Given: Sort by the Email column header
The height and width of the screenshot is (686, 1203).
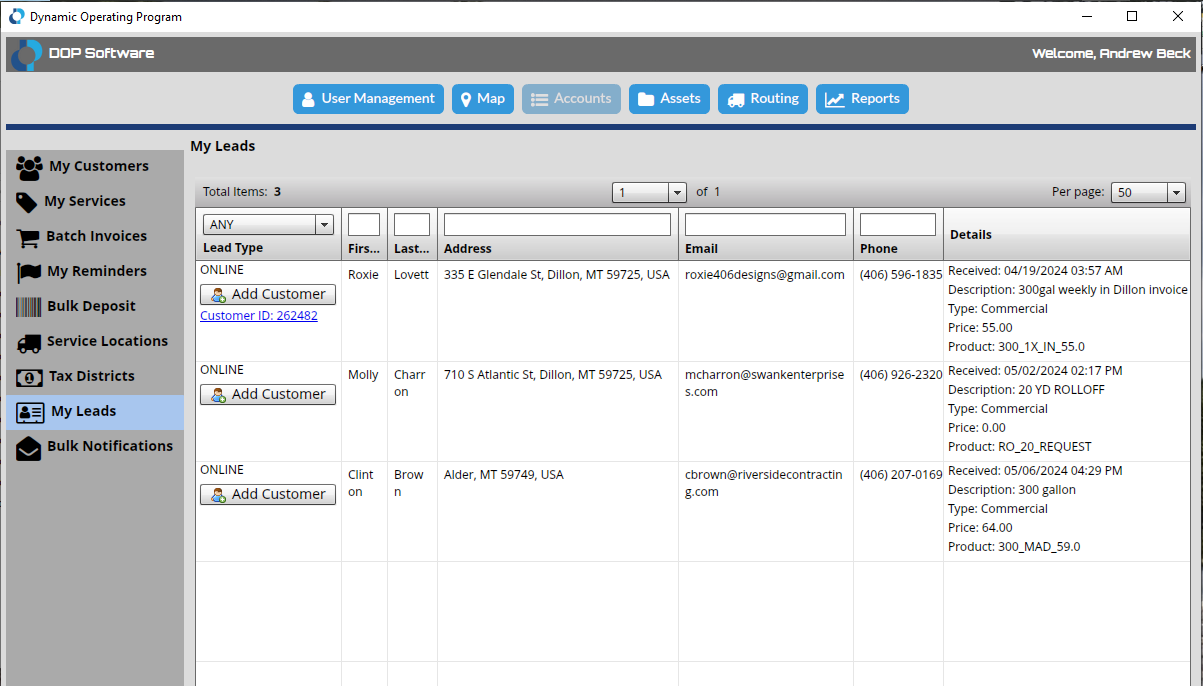Looking at the screenshot, I should [701, 249].
